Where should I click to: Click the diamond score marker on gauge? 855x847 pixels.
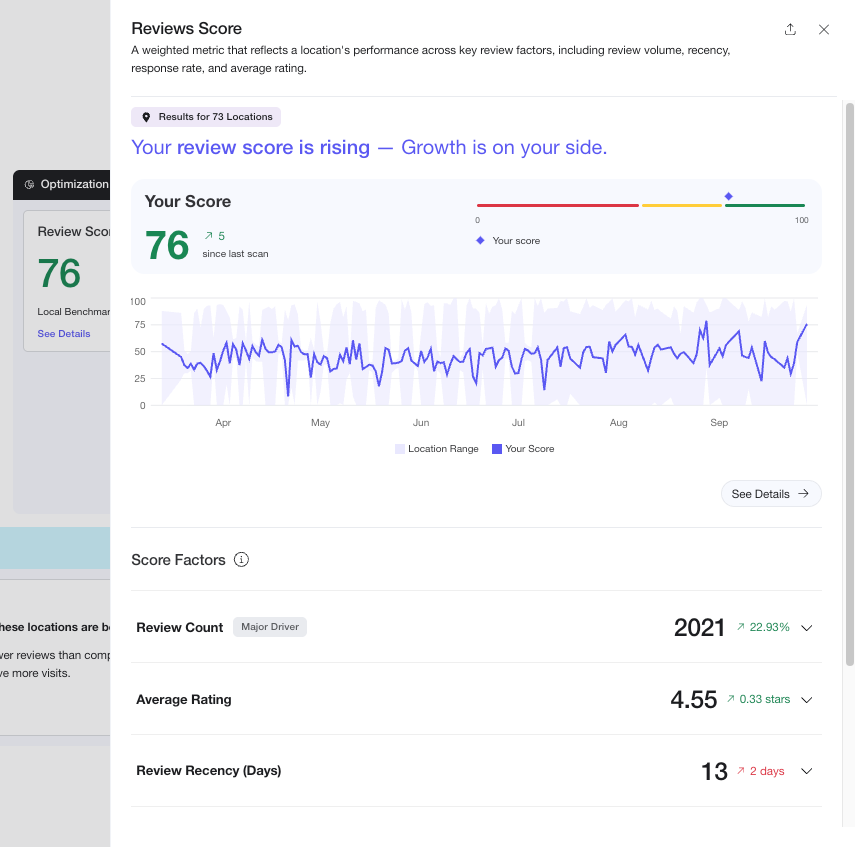click(728, 196)
